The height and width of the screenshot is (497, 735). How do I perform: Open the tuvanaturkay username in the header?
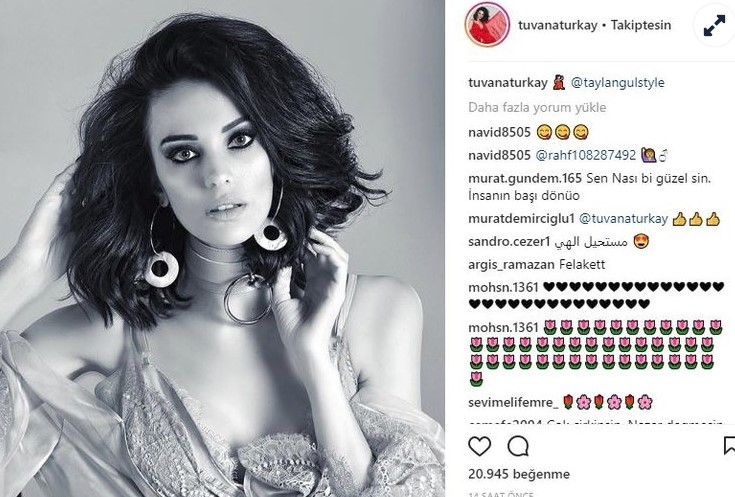(558, 25)
